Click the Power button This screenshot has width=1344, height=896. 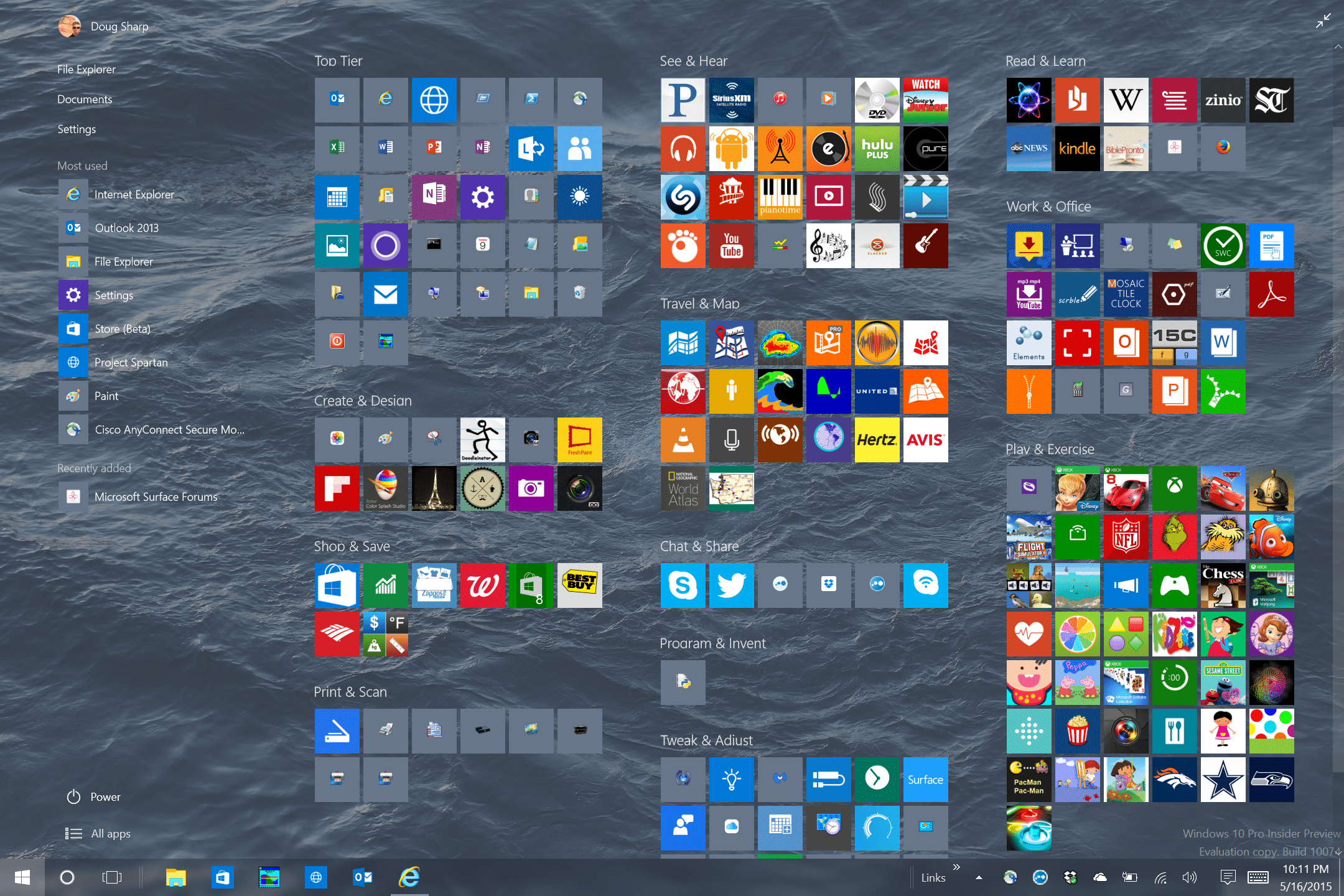(93, 797)
